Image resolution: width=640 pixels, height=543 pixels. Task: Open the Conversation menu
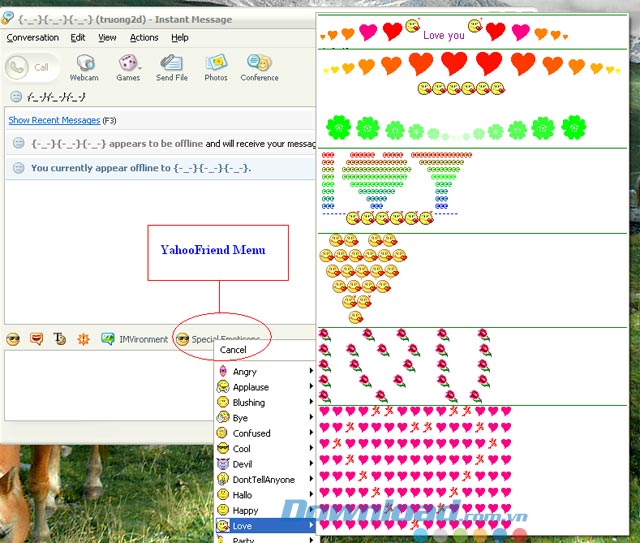[x=33, y=37]
